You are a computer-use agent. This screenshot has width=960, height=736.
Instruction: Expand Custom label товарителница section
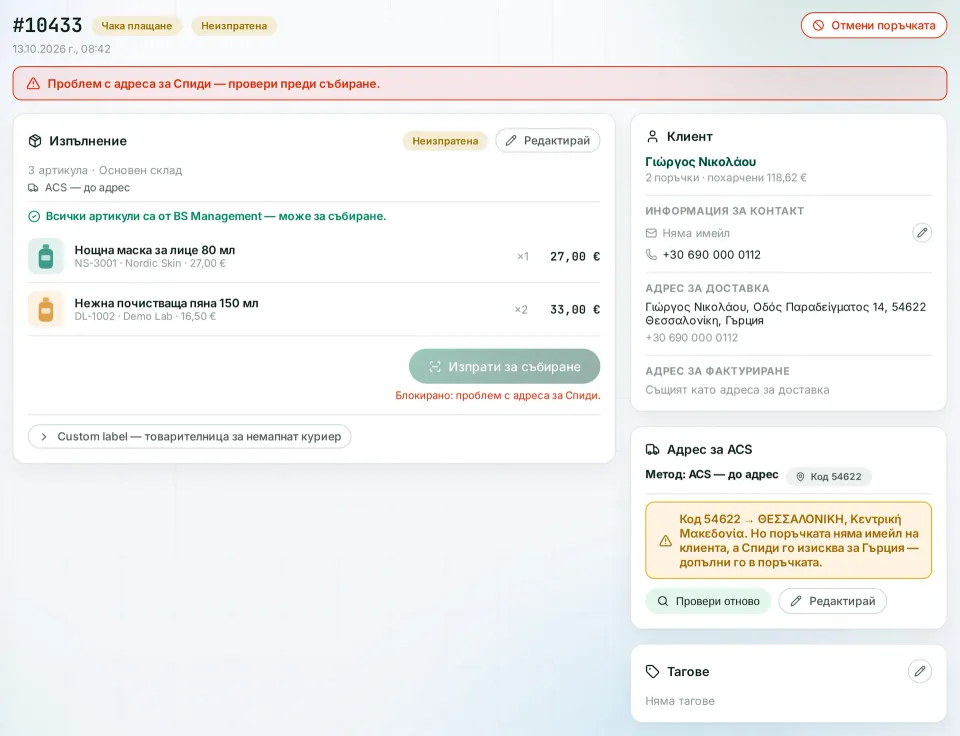pyautogui.click(x=189, y=437)
